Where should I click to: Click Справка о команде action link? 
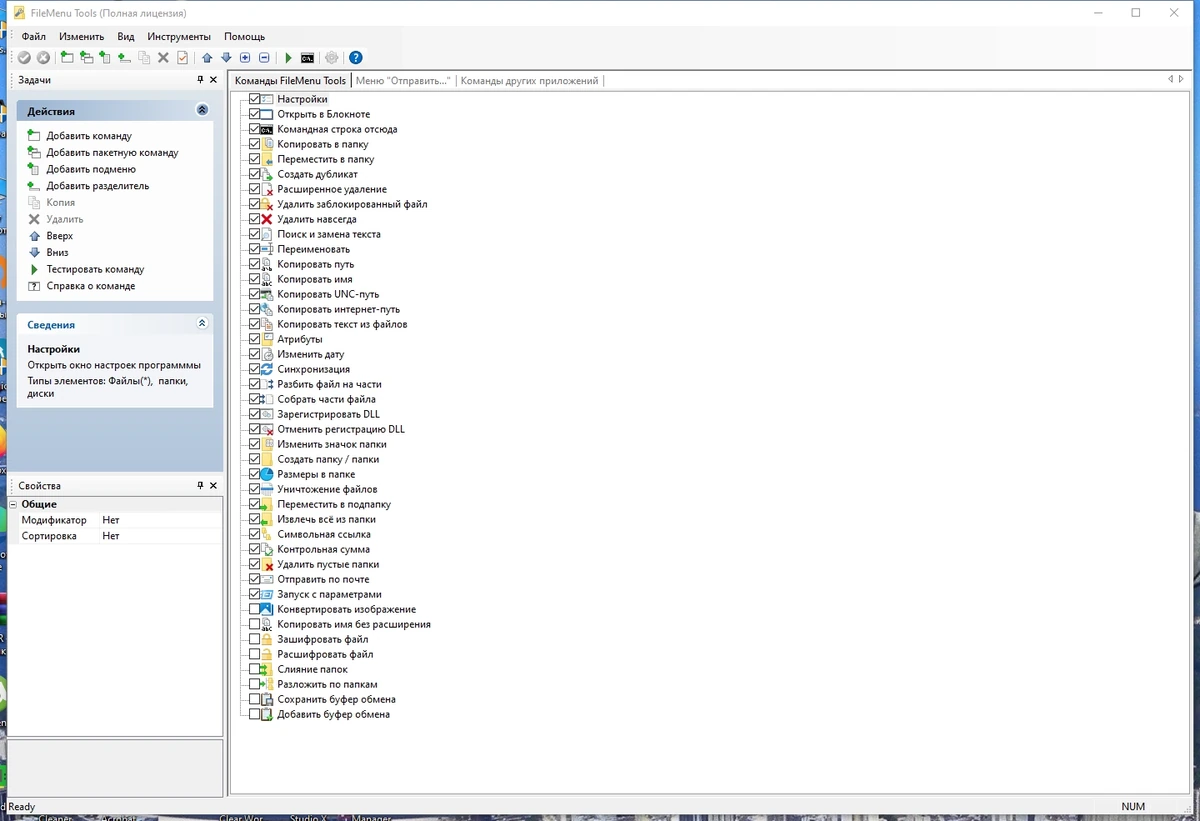coord(91,286)
